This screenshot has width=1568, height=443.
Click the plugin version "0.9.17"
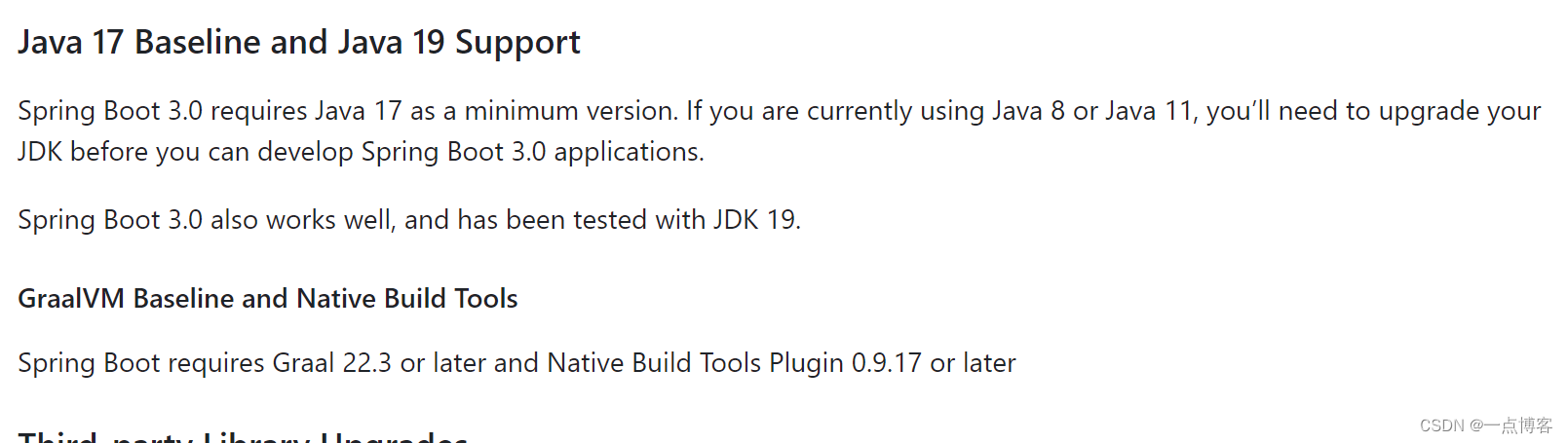pos(886,363)
